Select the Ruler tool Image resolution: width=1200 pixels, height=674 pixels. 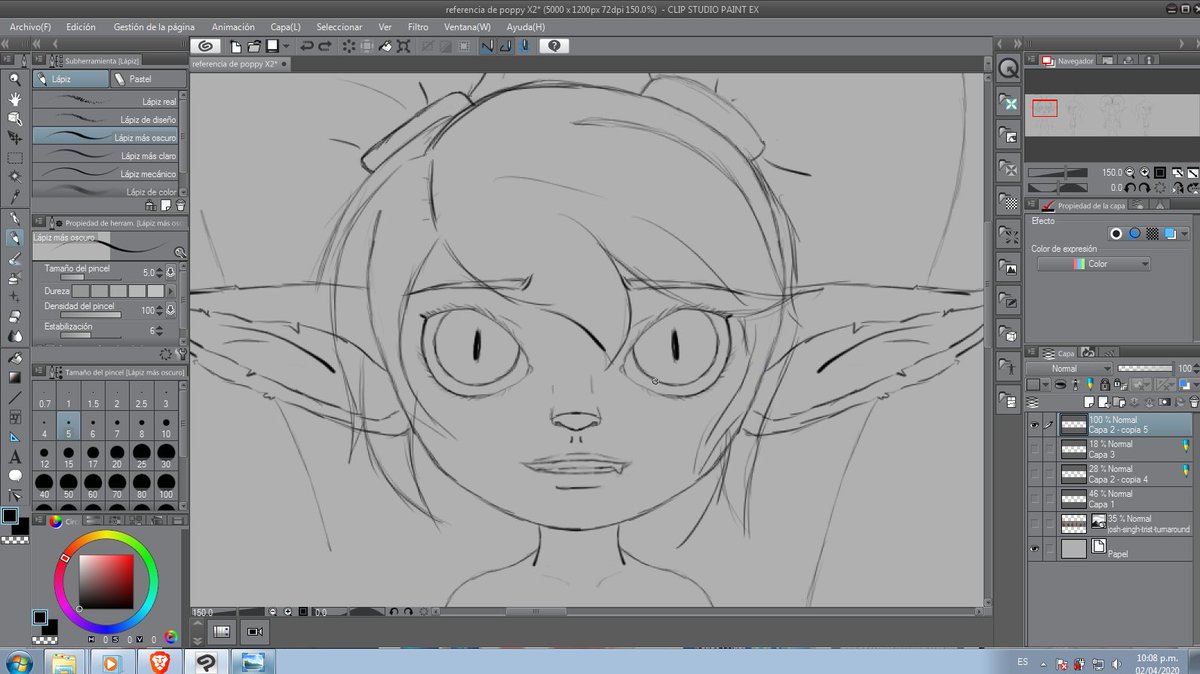point(15,436)
